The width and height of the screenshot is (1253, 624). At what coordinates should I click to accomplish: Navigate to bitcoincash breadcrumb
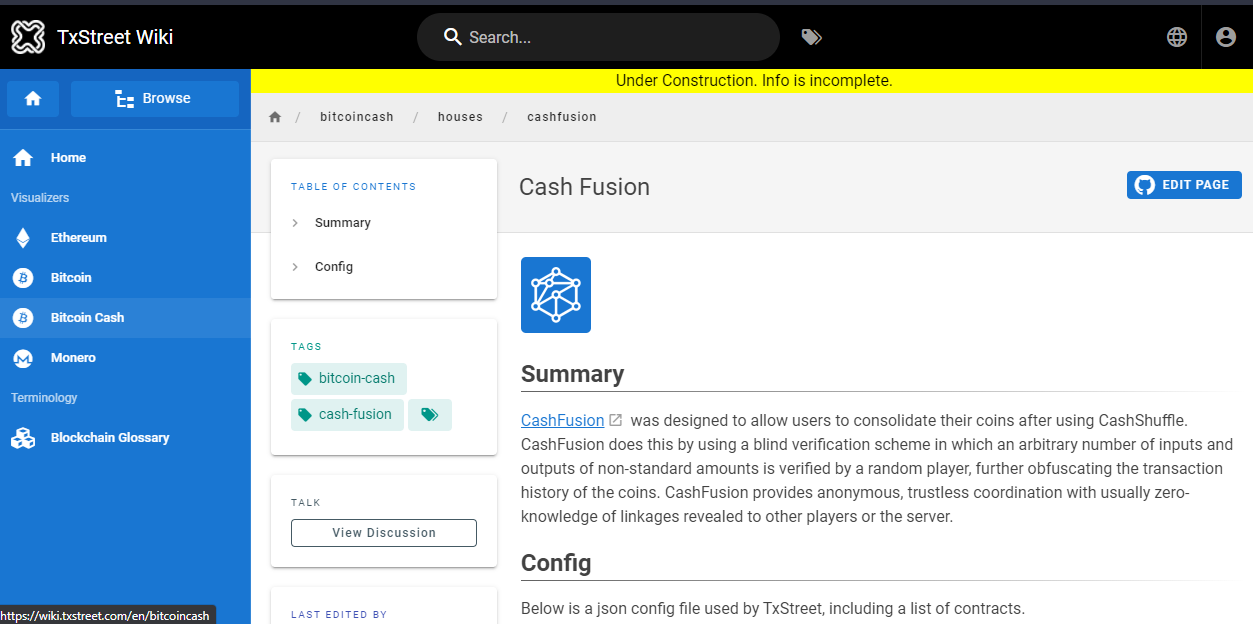357,117
